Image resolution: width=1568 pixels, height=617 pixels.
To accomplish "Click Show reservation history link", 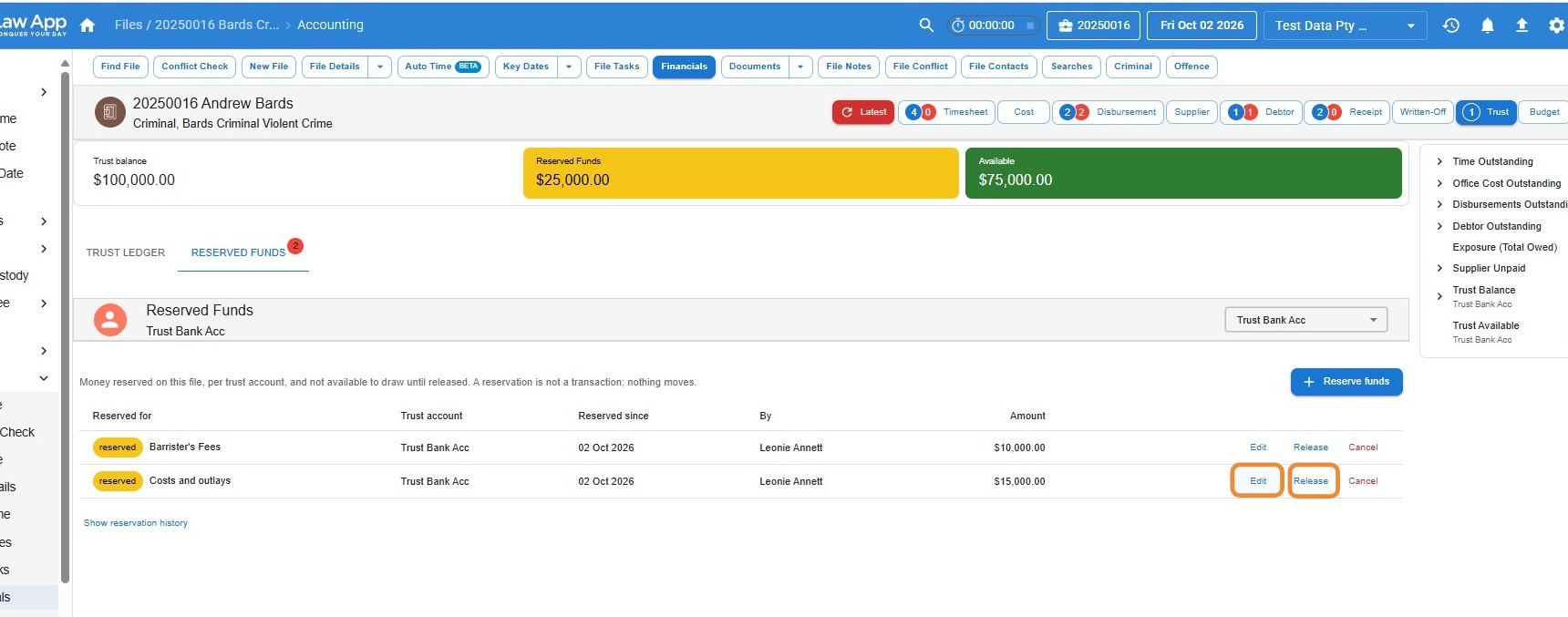I will (136, 523).
